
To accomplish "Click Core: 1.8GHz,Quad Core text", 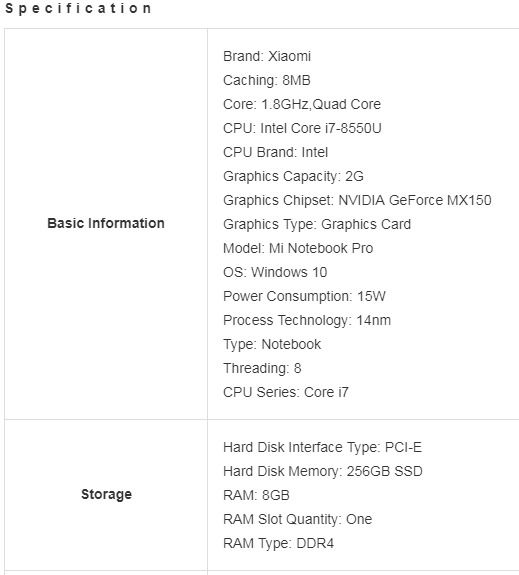I will coord(302,104).
